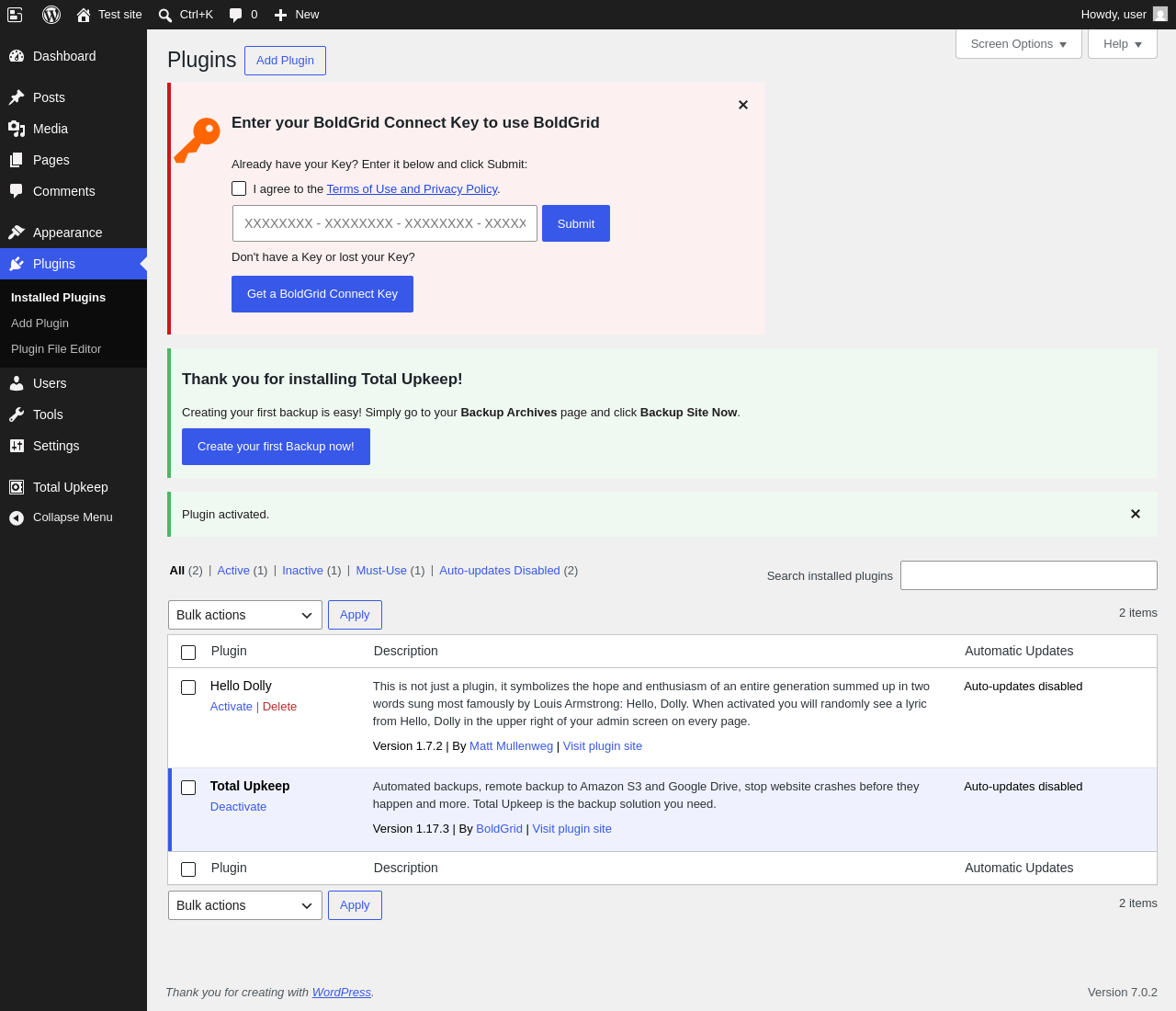
Task: Click the Comments speech bubble icon in sidebar
Action: pos(17,191)
